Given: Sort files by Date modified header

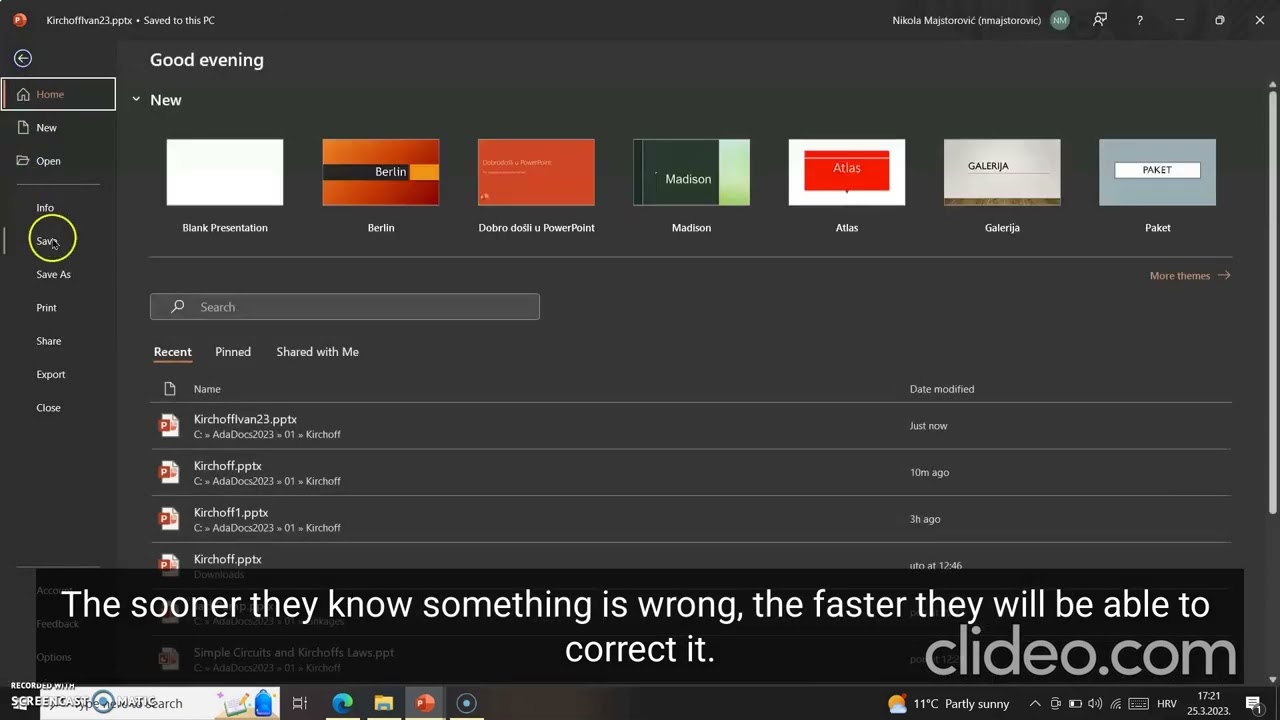Looking at the screenshot, I should pos(942,389).
